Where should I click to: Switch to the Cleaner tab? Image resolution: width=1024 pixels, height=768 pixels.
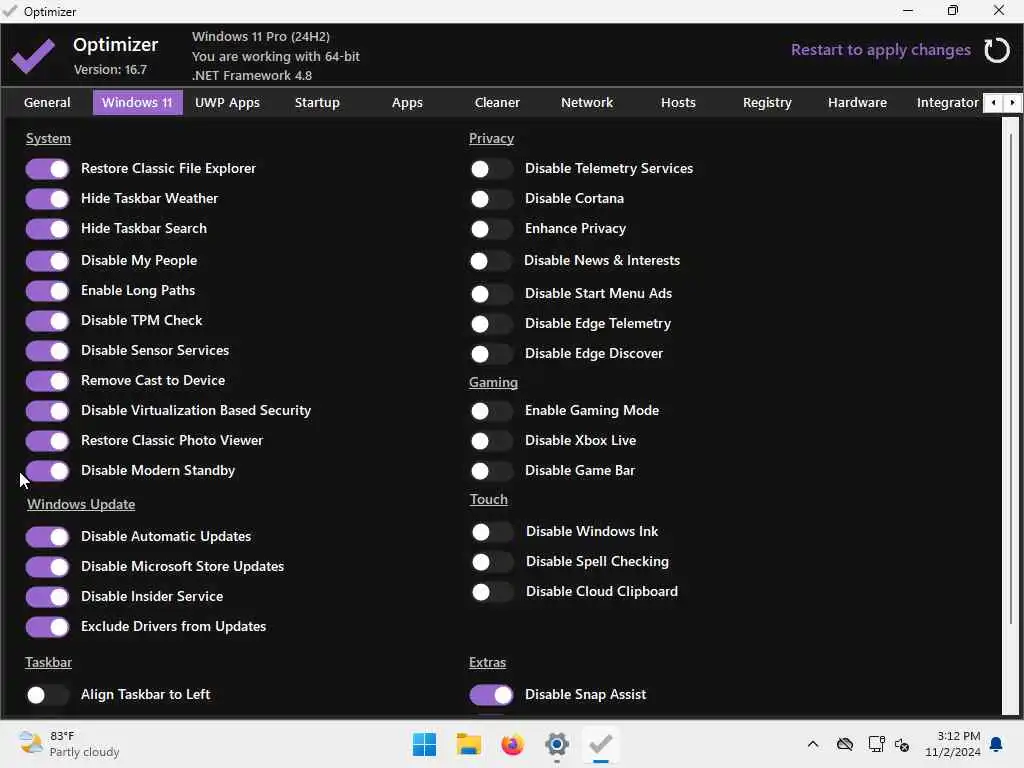[497, 103]
